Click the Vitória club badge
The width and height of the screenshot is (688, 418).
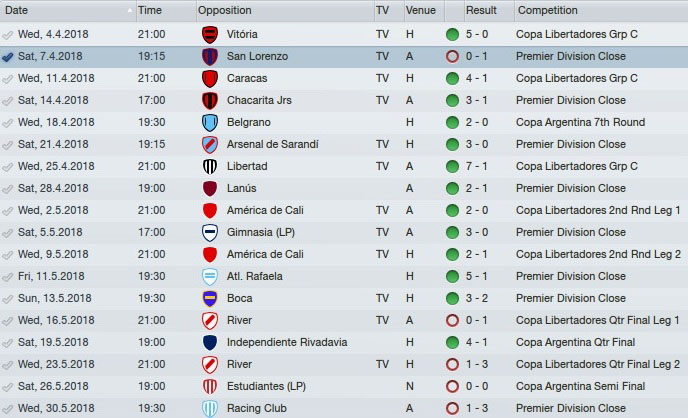click(x=210, y=34)
